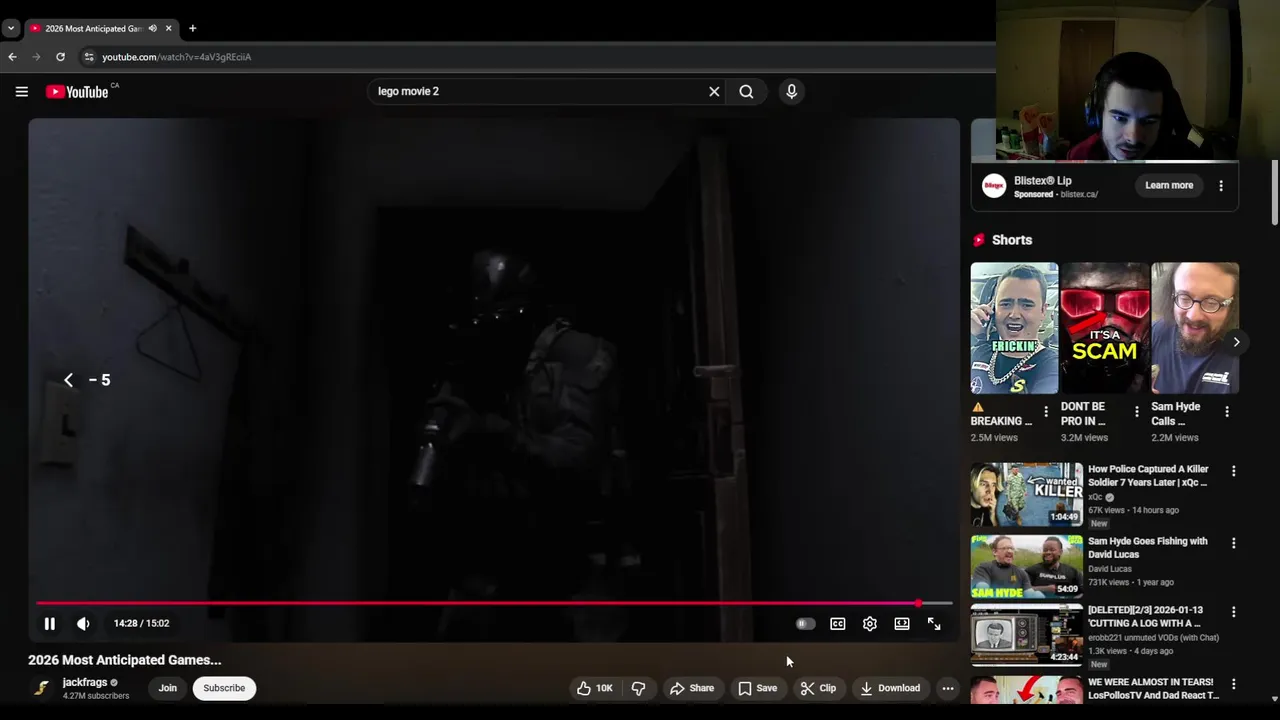
Task: Open the IT'S A SCAM short
Action: coord(1105,328)
